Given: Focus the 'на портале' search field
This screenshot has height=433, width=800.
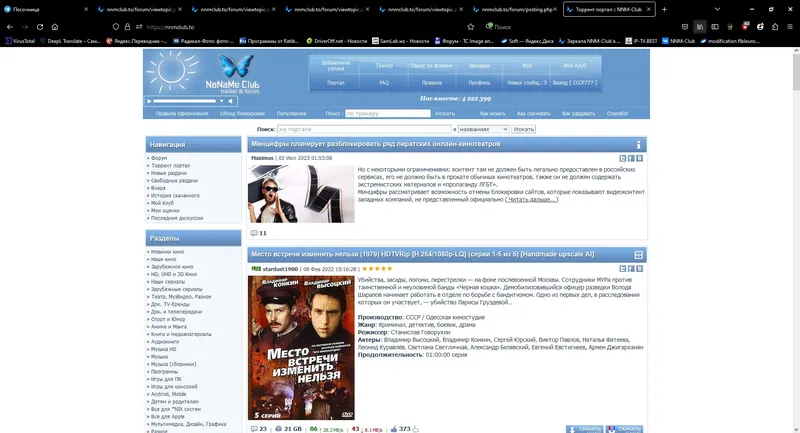Looking at the screenshot, I should [x=364, y=130].
